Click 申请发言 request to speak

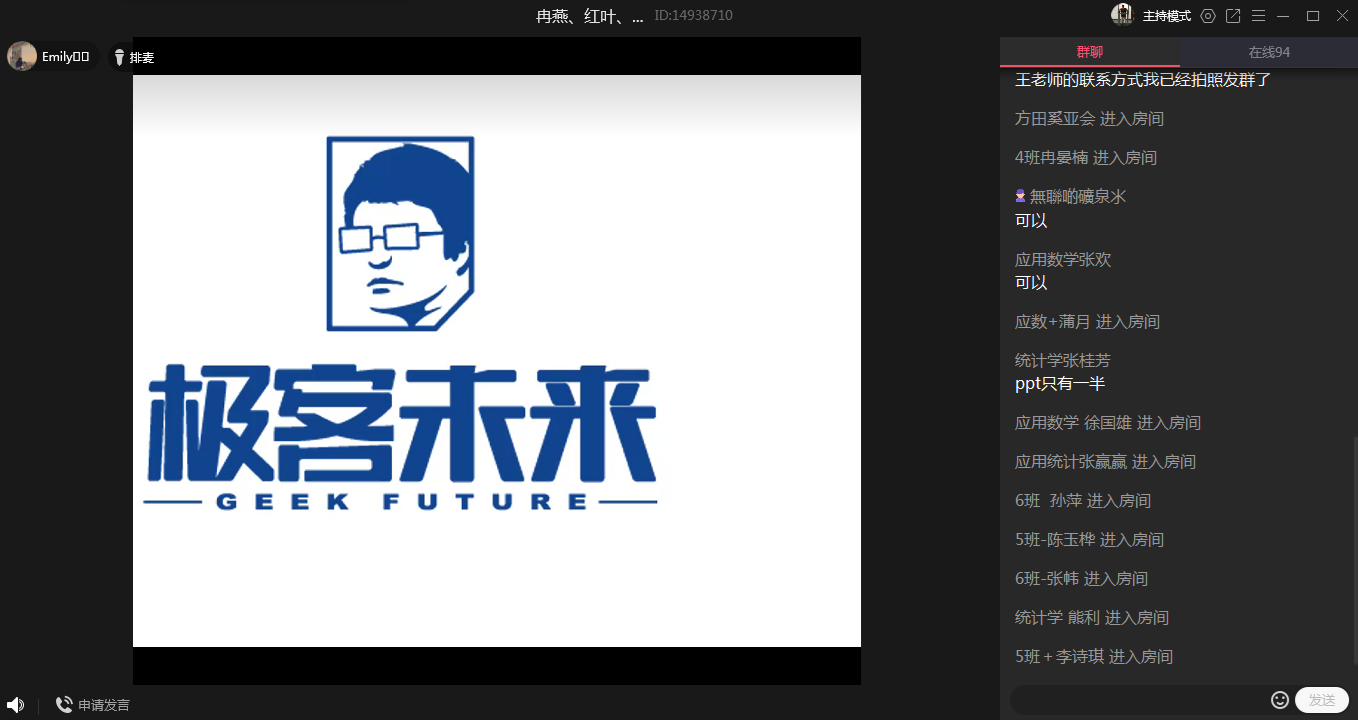(x=93, y=705)
